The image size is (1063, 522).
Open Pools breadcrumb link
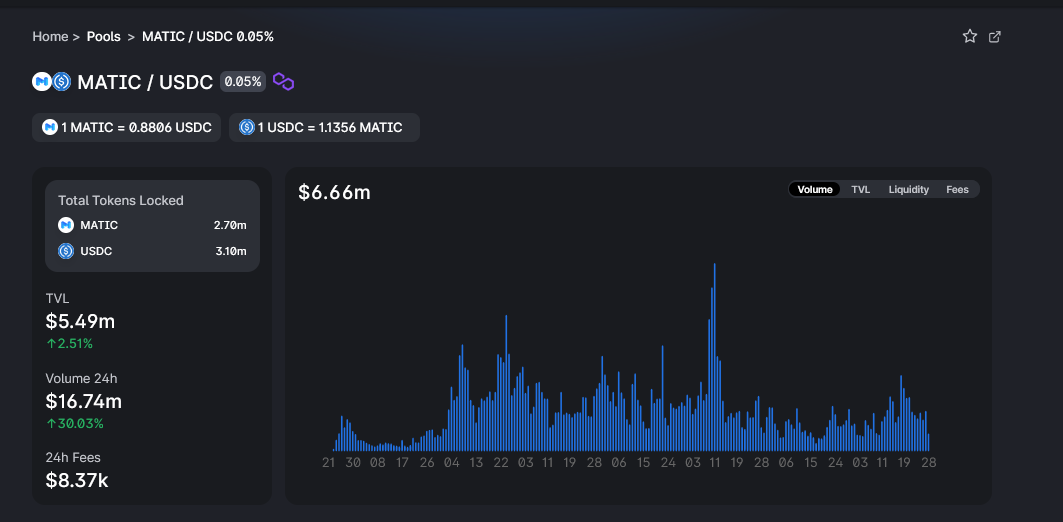[x=104, y=37]
